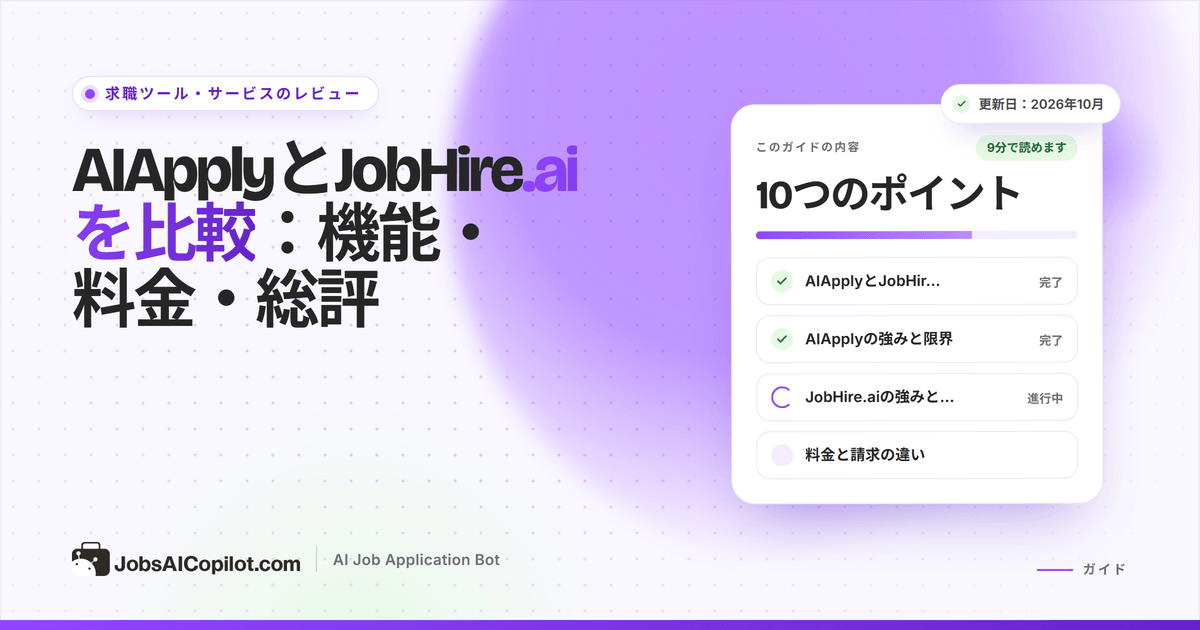The image size is (1200, 630).
Task: Click the 更新日：2026年10月 badge
Action: (1030, 103)
